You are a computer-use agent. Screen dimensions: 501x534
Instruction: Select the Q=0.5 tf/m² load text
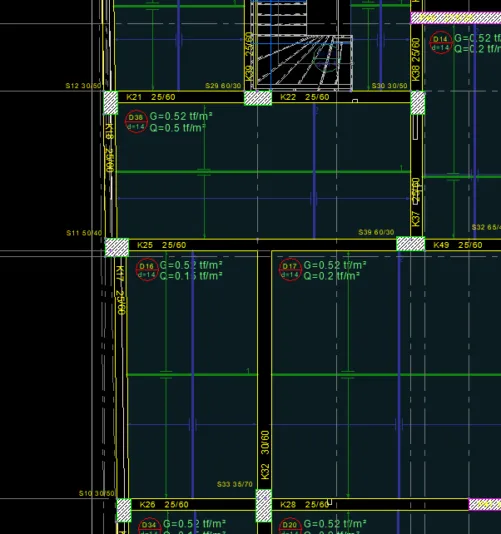pyautogui.click(x=178, y=128)
